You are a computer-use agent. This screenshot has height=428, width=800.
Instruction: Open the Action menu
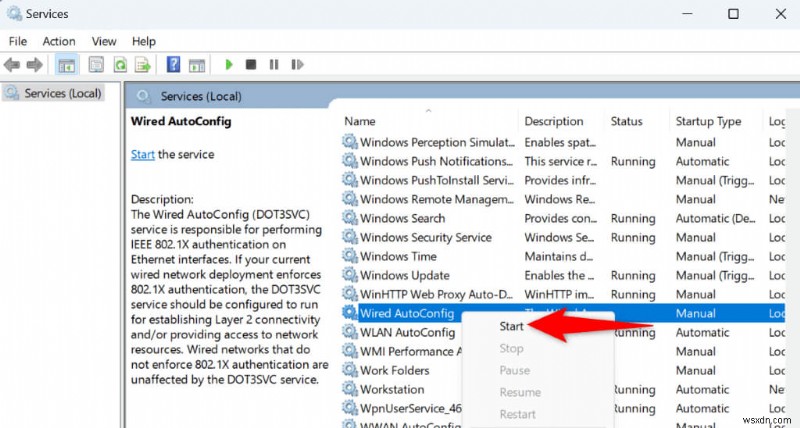pyautogui.click(x=59, y=41)
